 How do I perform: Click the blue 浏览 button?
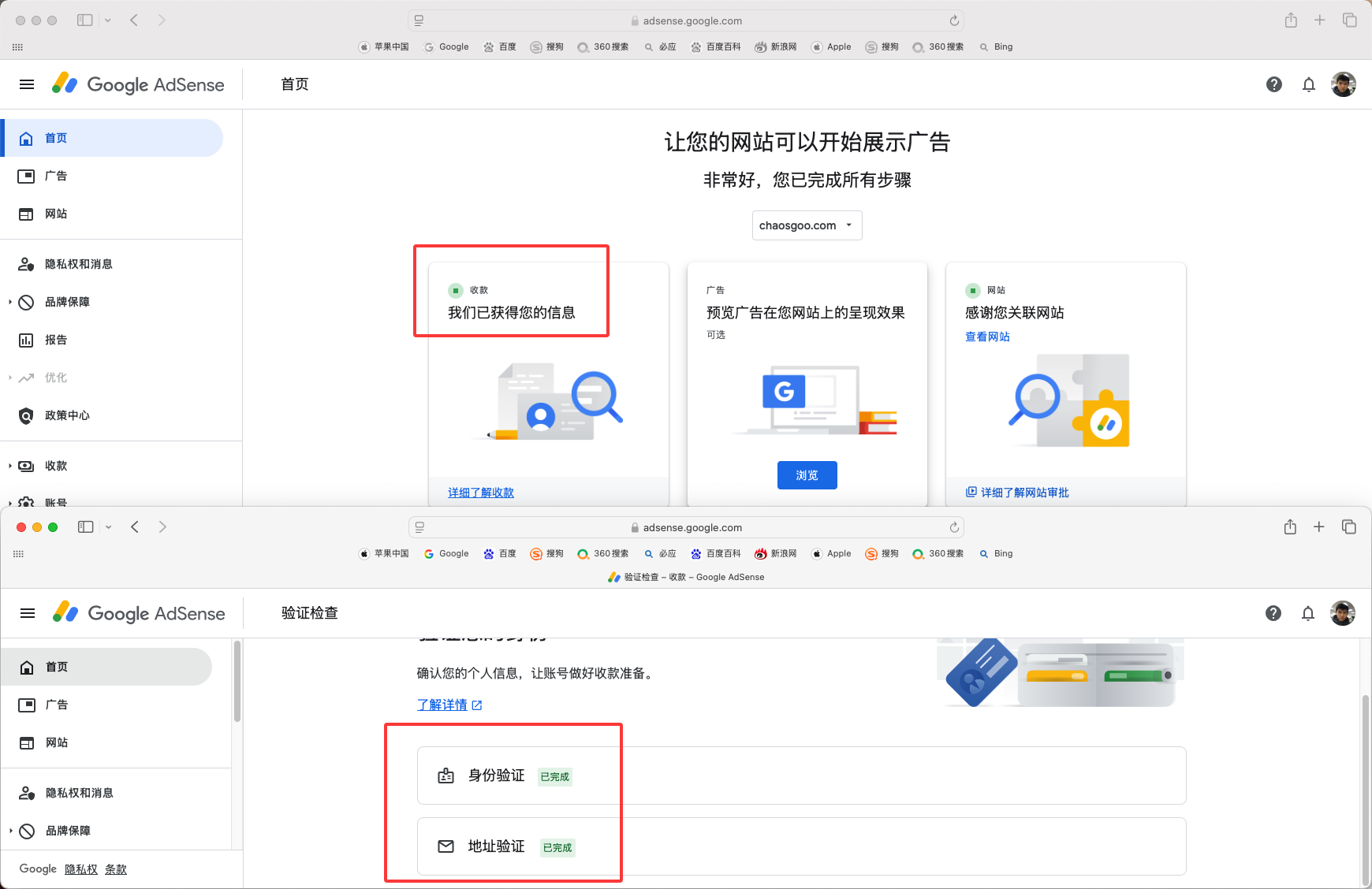(x=807, y=475)
